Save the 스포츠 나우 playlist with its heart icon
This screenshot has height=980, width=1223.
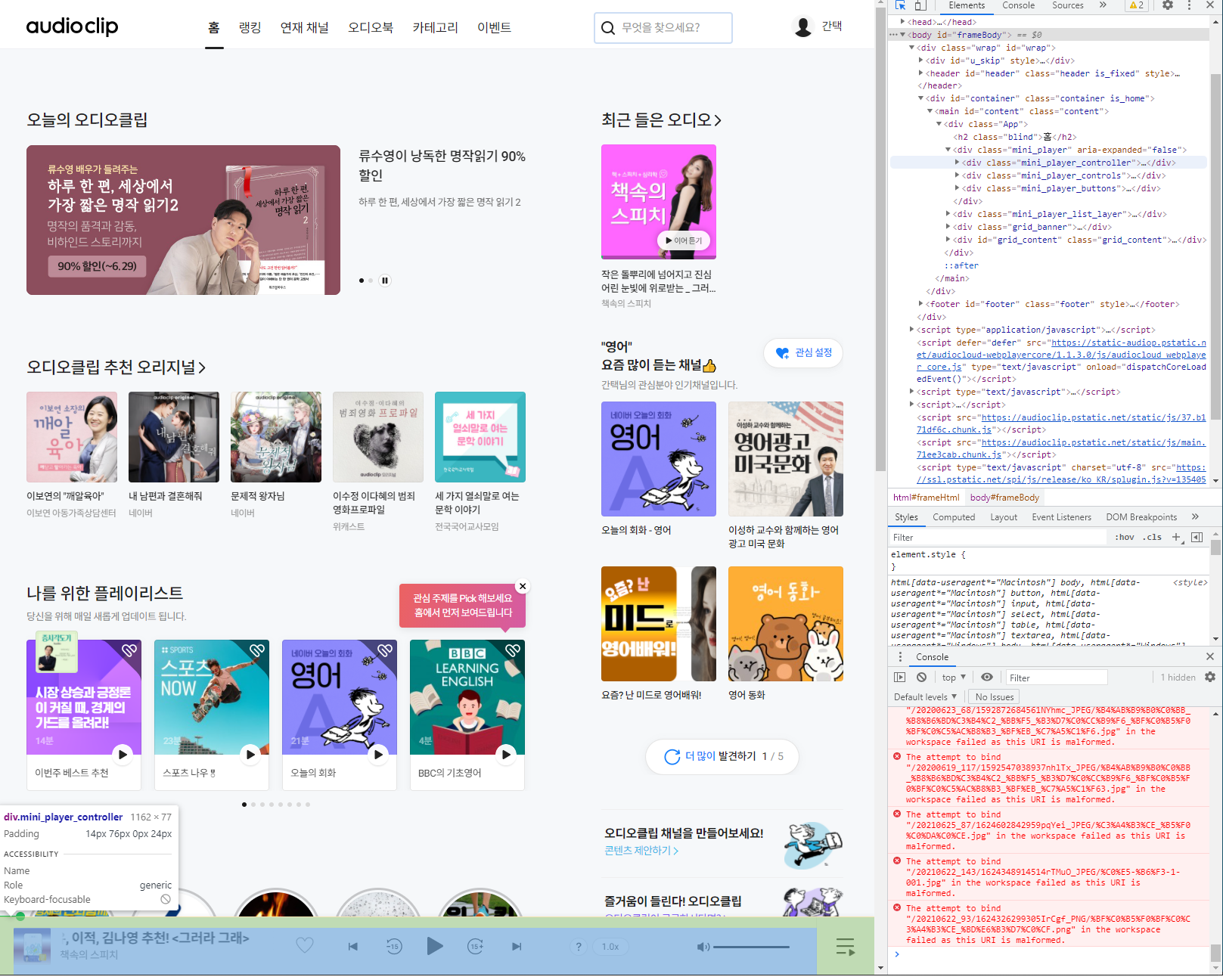[257, 650]
